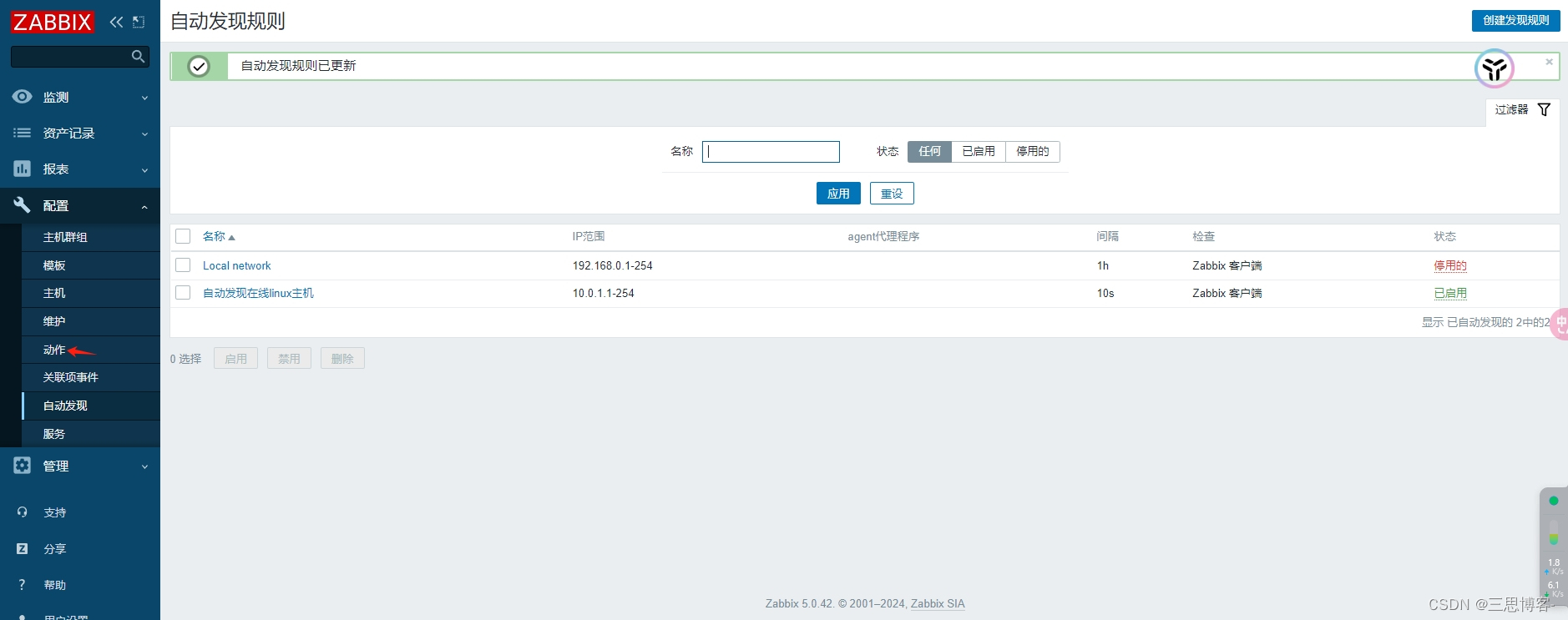
Task: Click 帮助 sidebar entry
Action: click(x=55, y=585)
